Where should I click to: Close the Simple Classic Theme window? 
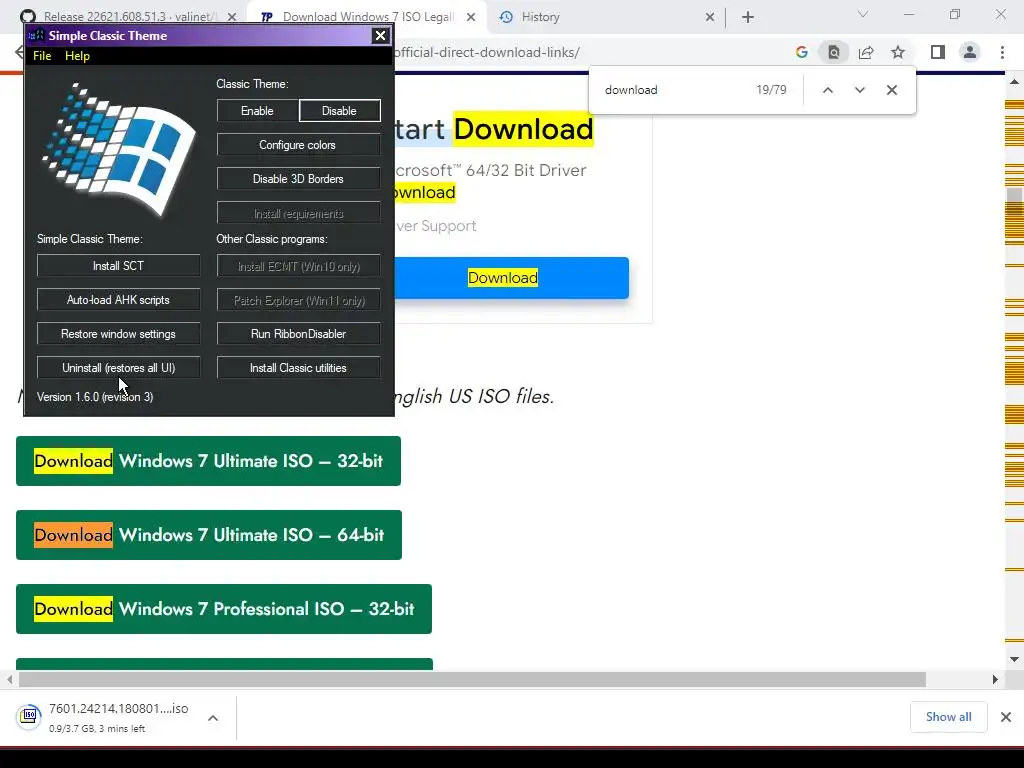380,36
